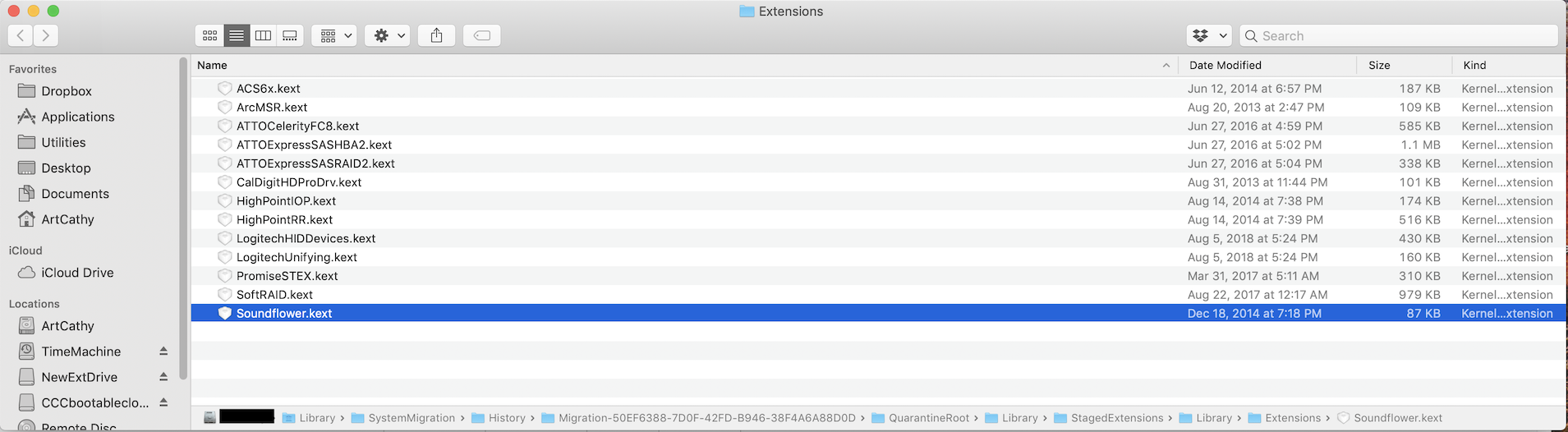Viewport: 1568px width, 432px height.
Task: Open the group-by arrangement dropdown
Action: coord(334,35)
